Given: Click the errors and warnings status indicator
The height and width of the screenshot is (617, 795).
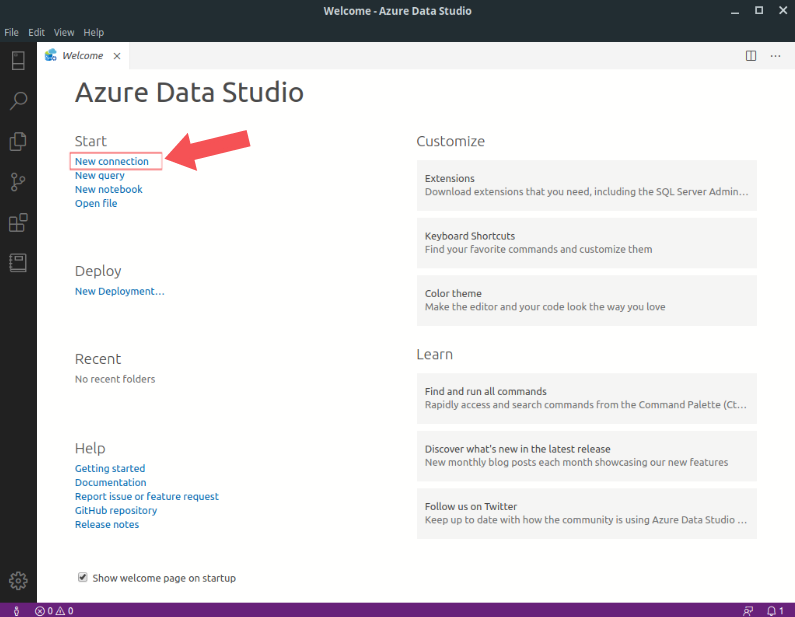Looking at the screenshot, I should 54,611.
